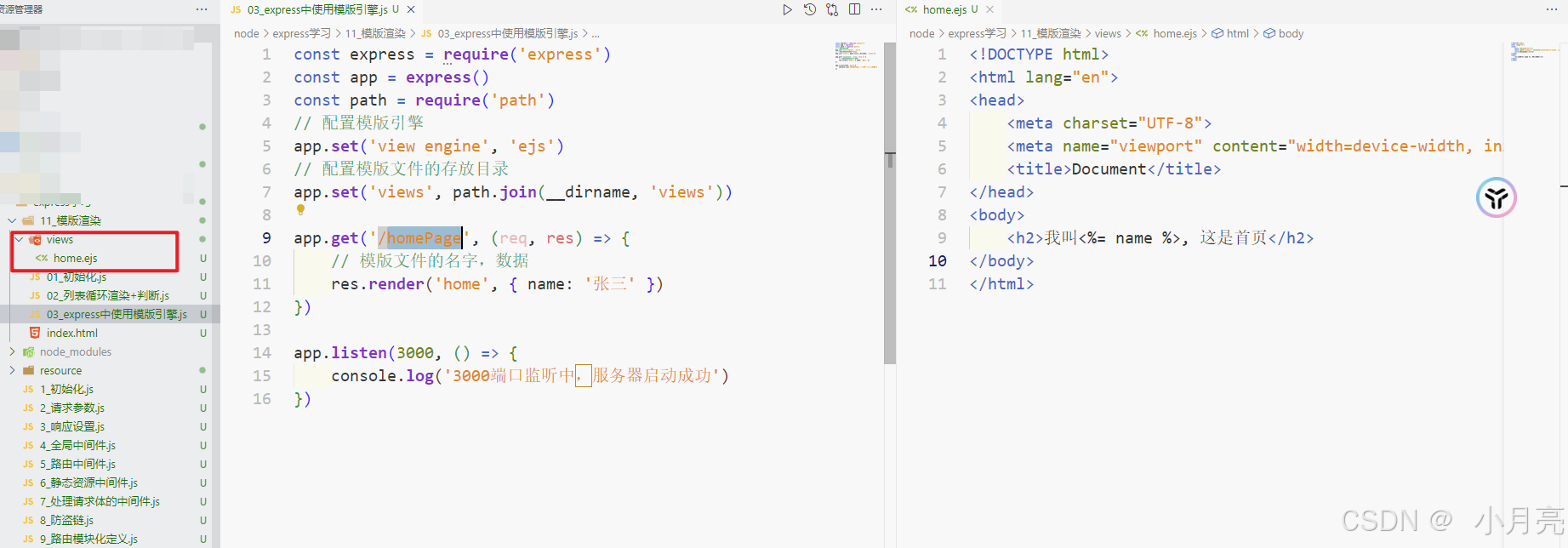
Task: Open 5_路由中间件.js file
Action: (77, 464)
